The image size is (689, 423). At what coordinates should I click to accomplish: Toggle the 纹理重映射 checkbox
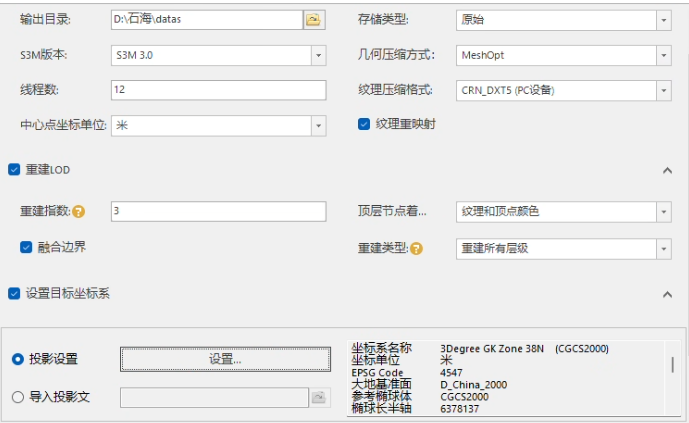coord(365,125)
